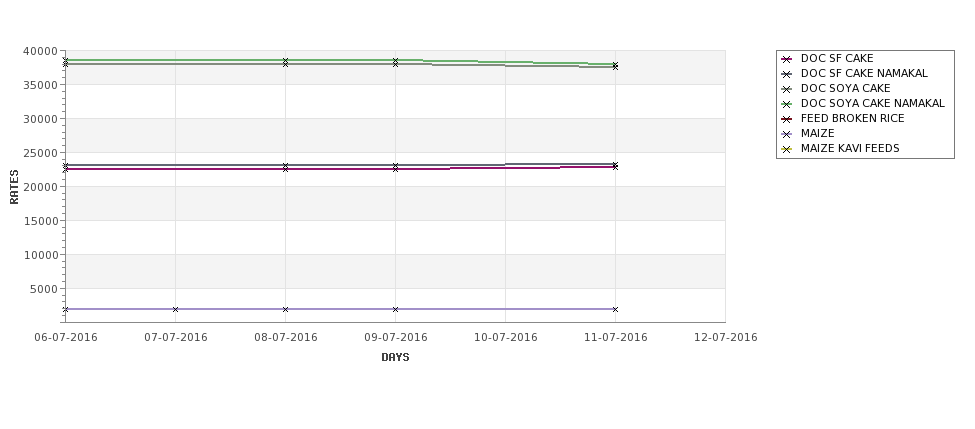Click the FEED BROKEN RICE legend label
The height and width of the screenshot is (429, 975).
852,119
